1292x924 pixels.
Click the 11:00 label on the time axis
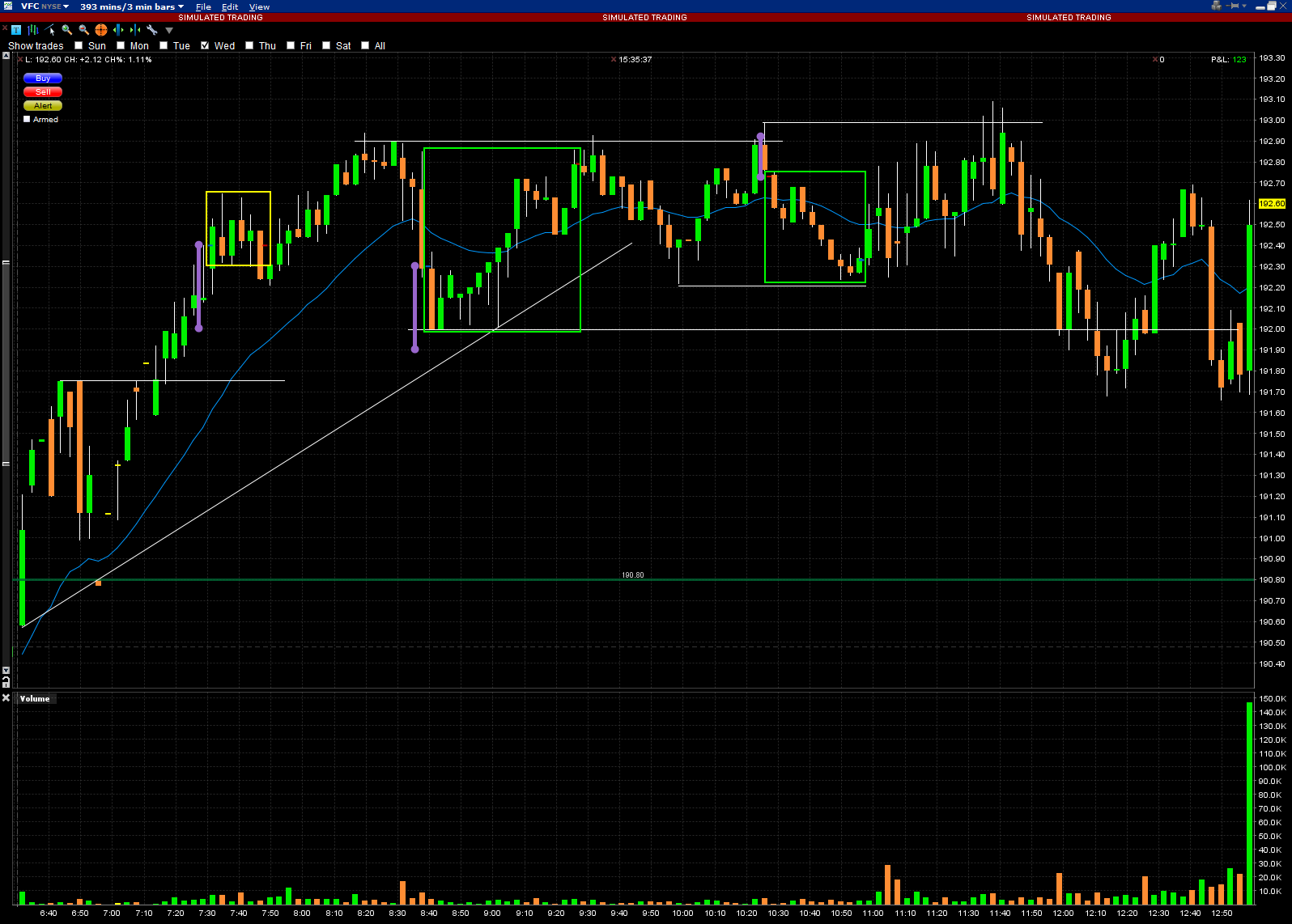tap(873, 913)
